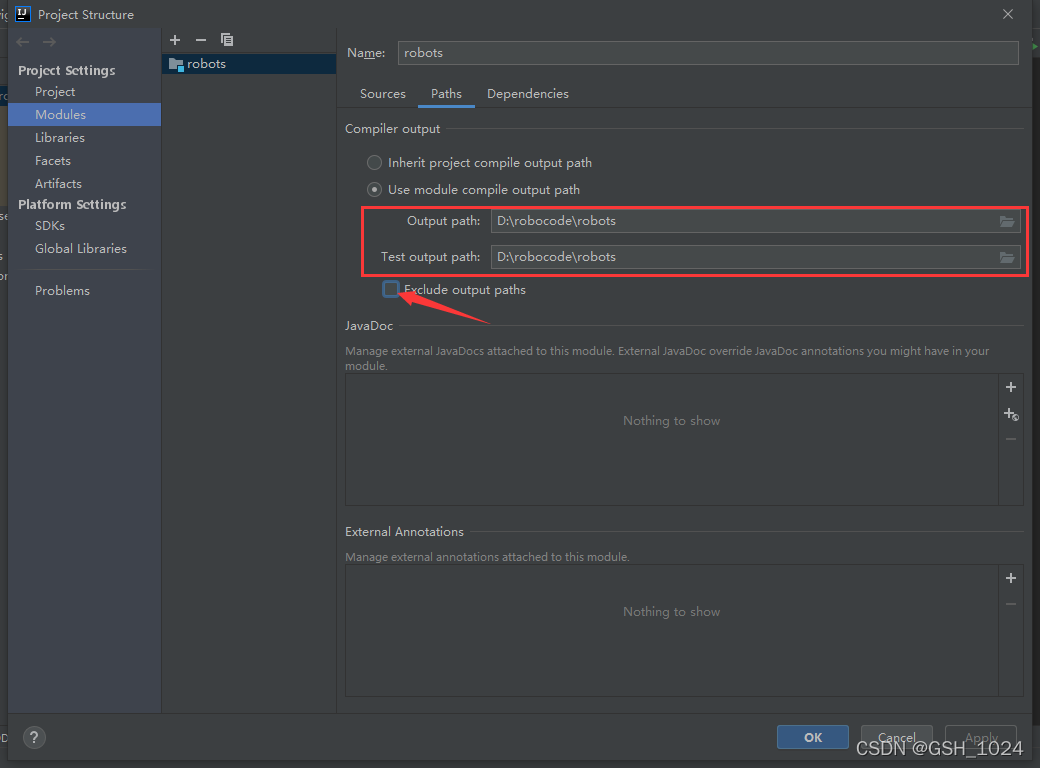Click the add module plus icon
The height and width of the screenshot is (768, 1040).
coord(175,40)
